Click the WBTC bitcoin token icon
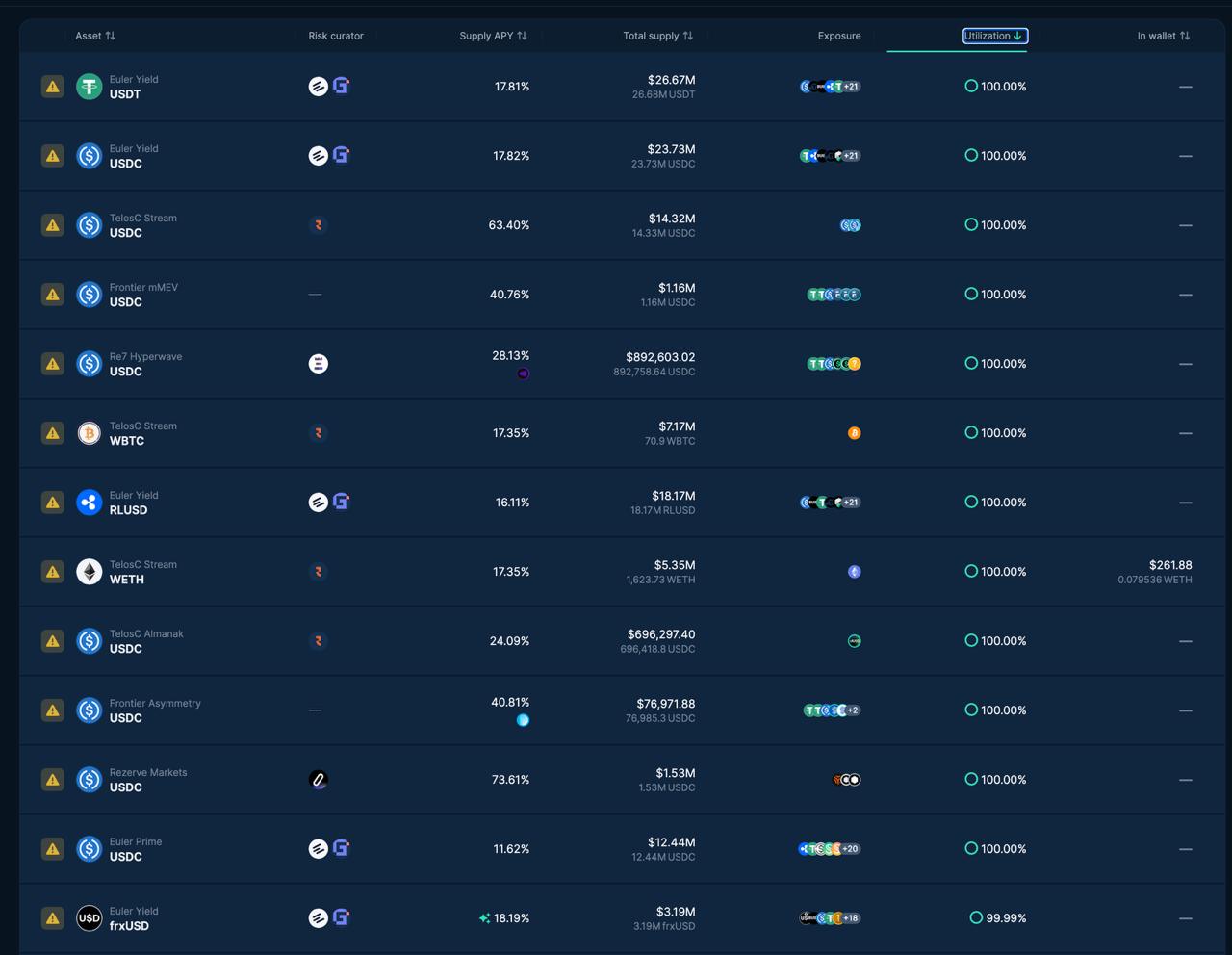This screenshot has width=1232, height=955. pyautogui.click(x=90, y=433)
